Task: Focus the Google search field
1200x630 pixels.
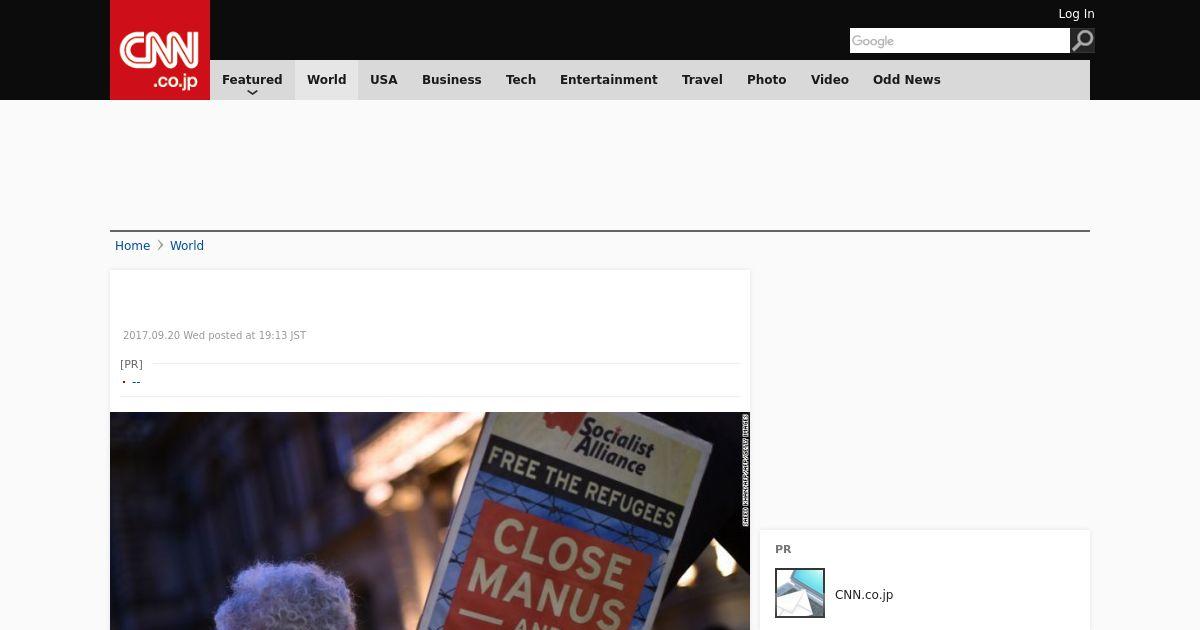Action: pos(960,40)
